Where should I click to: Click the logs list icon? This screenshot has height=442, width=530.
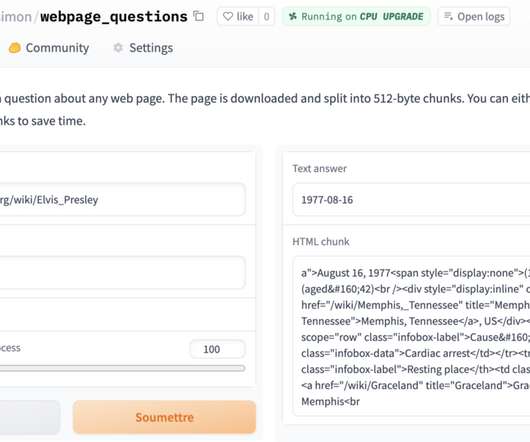[448, 16]
